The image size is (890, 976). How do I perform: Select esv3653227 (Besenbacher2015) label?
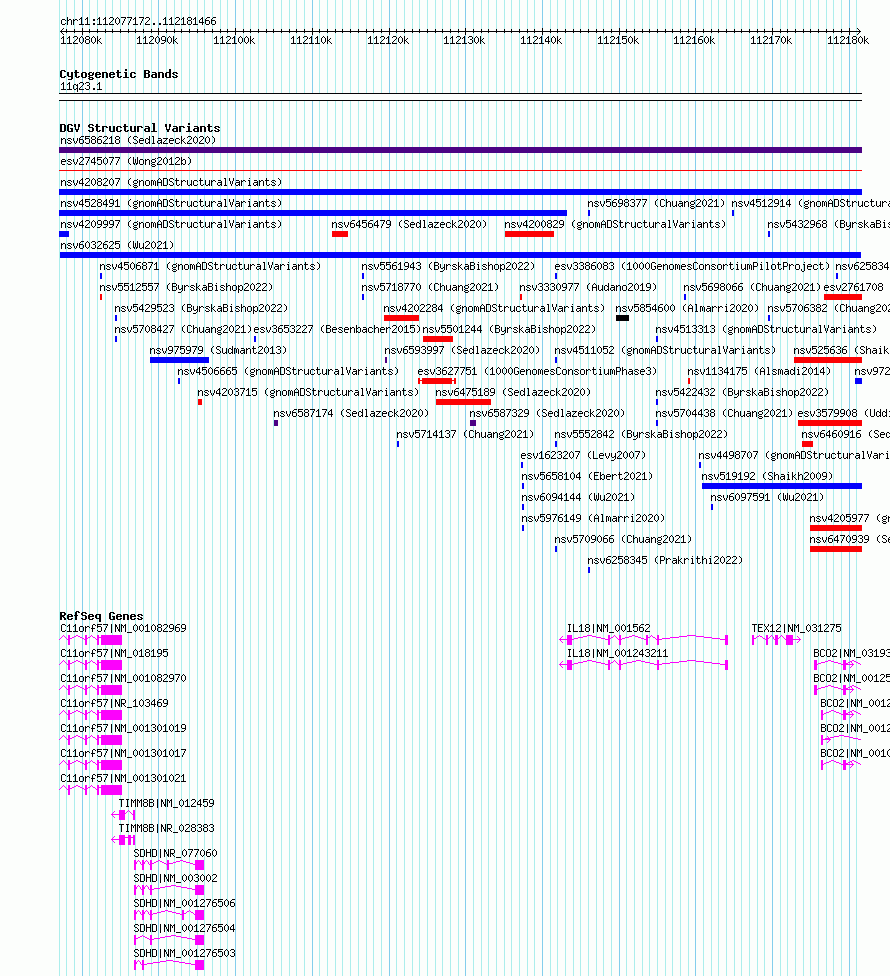[x=337, y=329]
